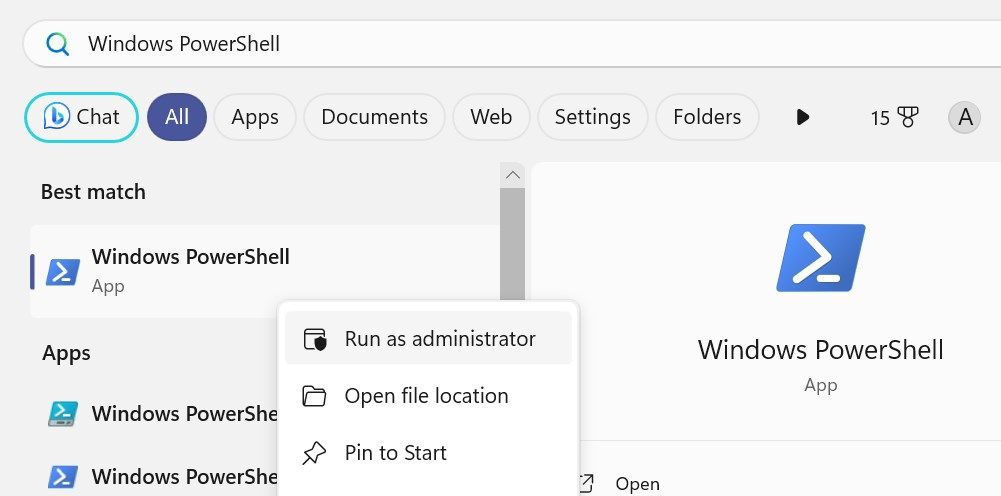Focus the search box containing Windows PowerShell
Image resolution: width=1001 pixels, height=496 pixels.
pos(500,44)
